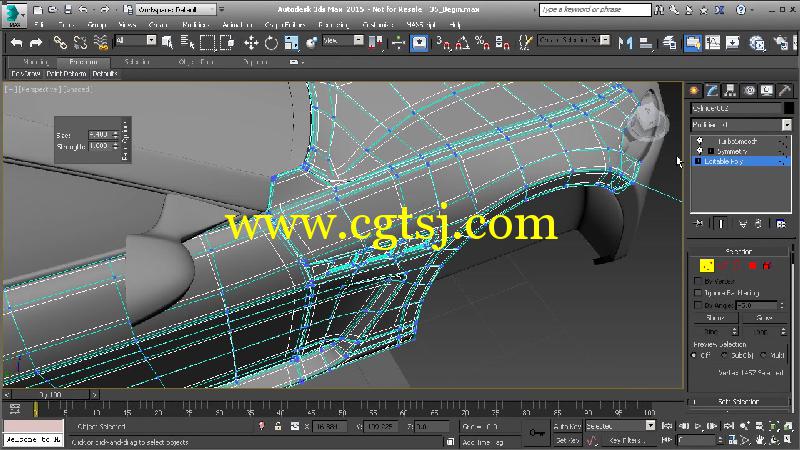Select the Select Object tool
Image resolution: width=800 pixels, height=450 pixels.
167,43
